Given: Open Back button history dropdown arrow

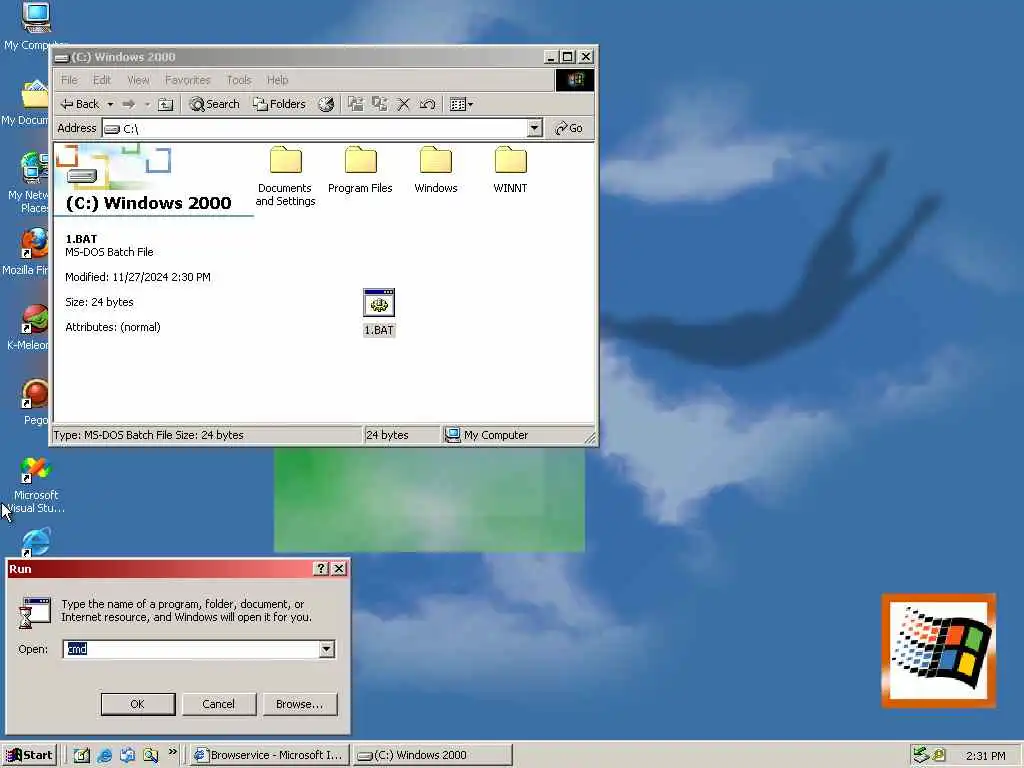Looking at the screenshot, I should pos(110,104).
